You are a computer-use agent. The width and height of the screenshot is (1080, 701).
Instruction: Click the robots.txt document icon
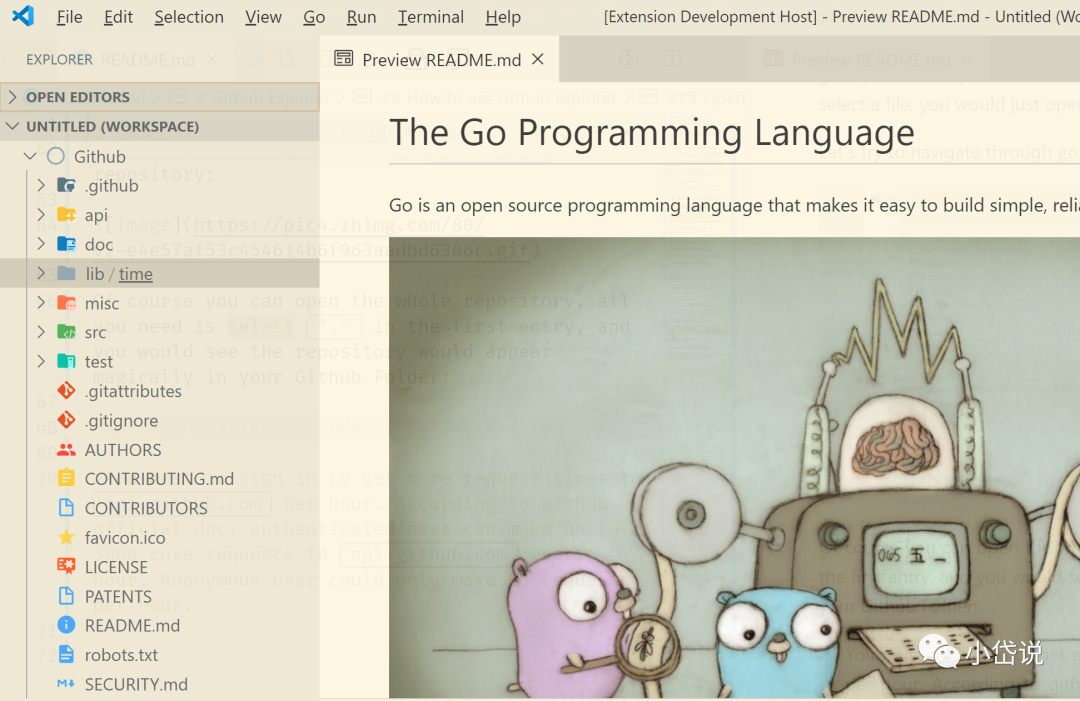tap(66, 655)
